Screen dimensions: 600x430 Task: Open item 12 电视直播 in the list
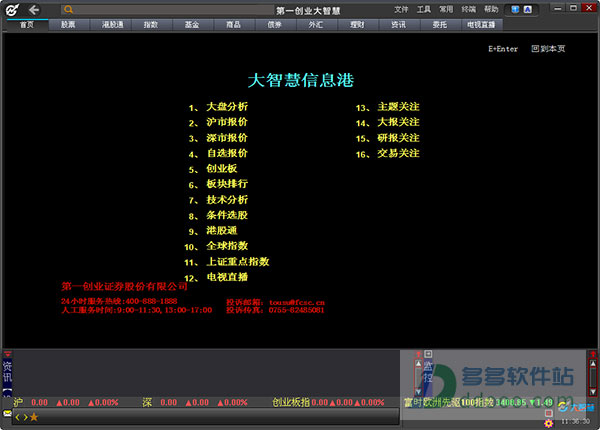point(216,277)
